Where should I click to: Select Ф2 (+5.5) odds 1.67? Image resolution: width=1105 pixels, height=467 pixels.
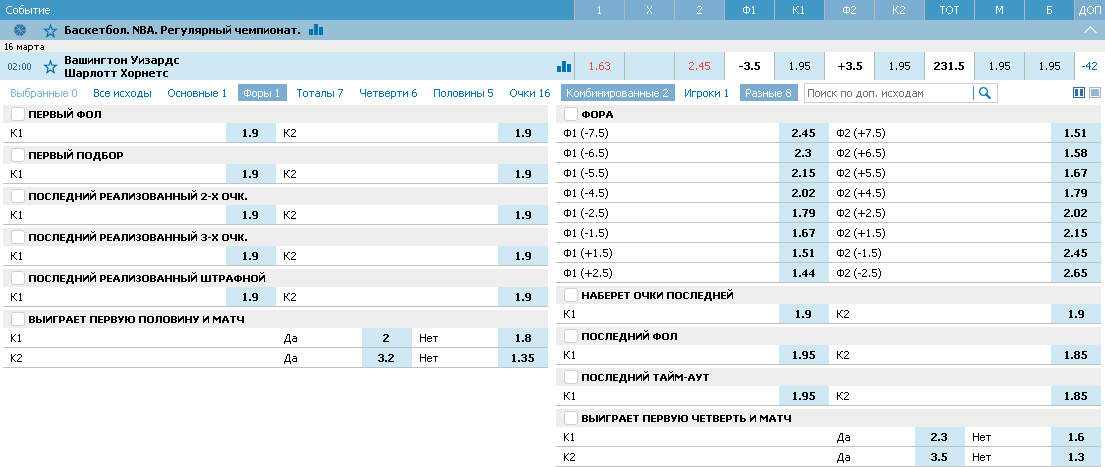1075,173
